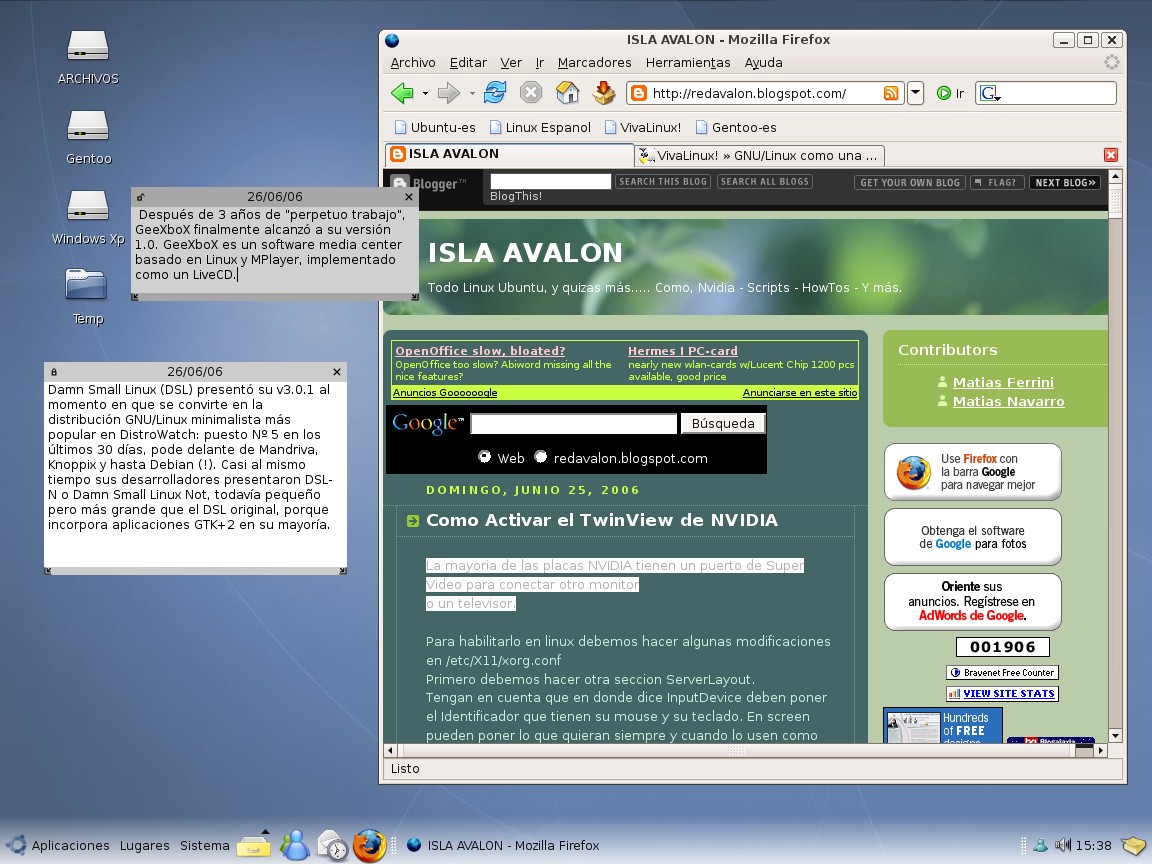Viewport: 1152px width, 864px height.
Task: Go to the Home page icon
Action: 567,93
